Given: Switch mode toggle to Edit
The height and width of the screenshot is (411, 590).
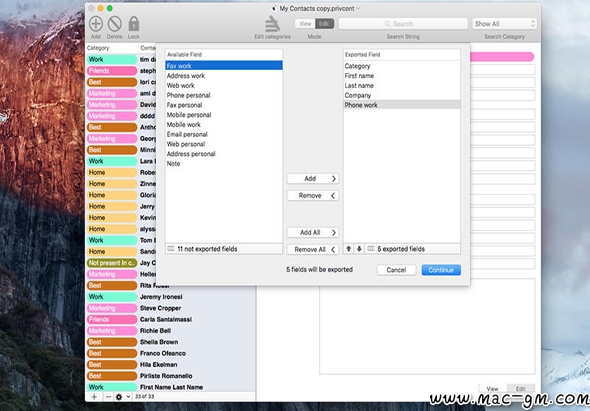Looking at the screenshot, I should pyautogui.click(x=324, y=24).
